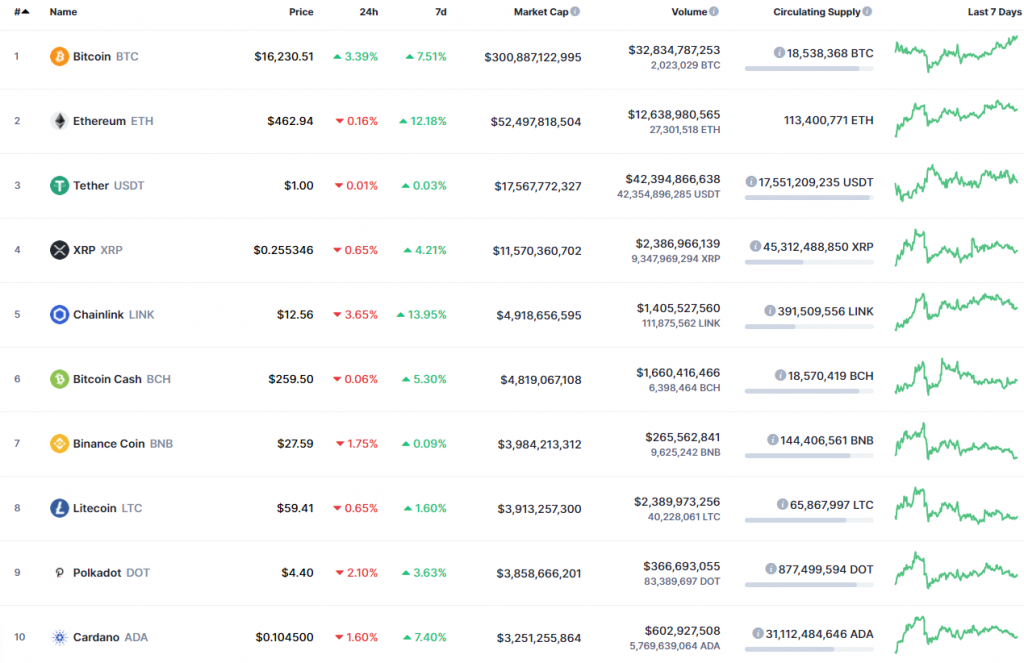
Task: Sort by Market Cap column header
Action: coord(541,12)
